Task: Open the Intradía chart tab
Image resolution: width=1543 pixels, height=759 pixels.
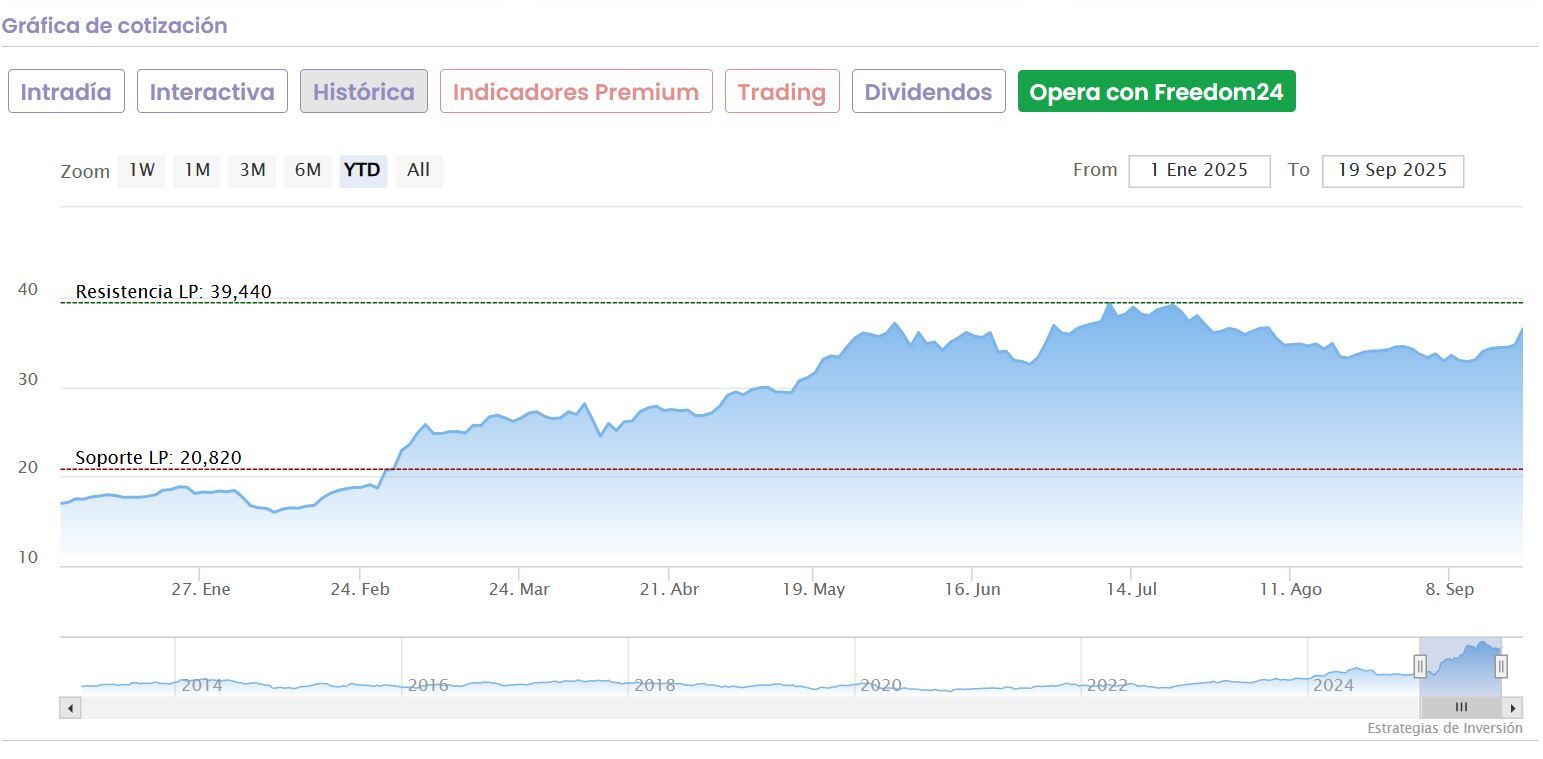Action: tap(66, 92)
